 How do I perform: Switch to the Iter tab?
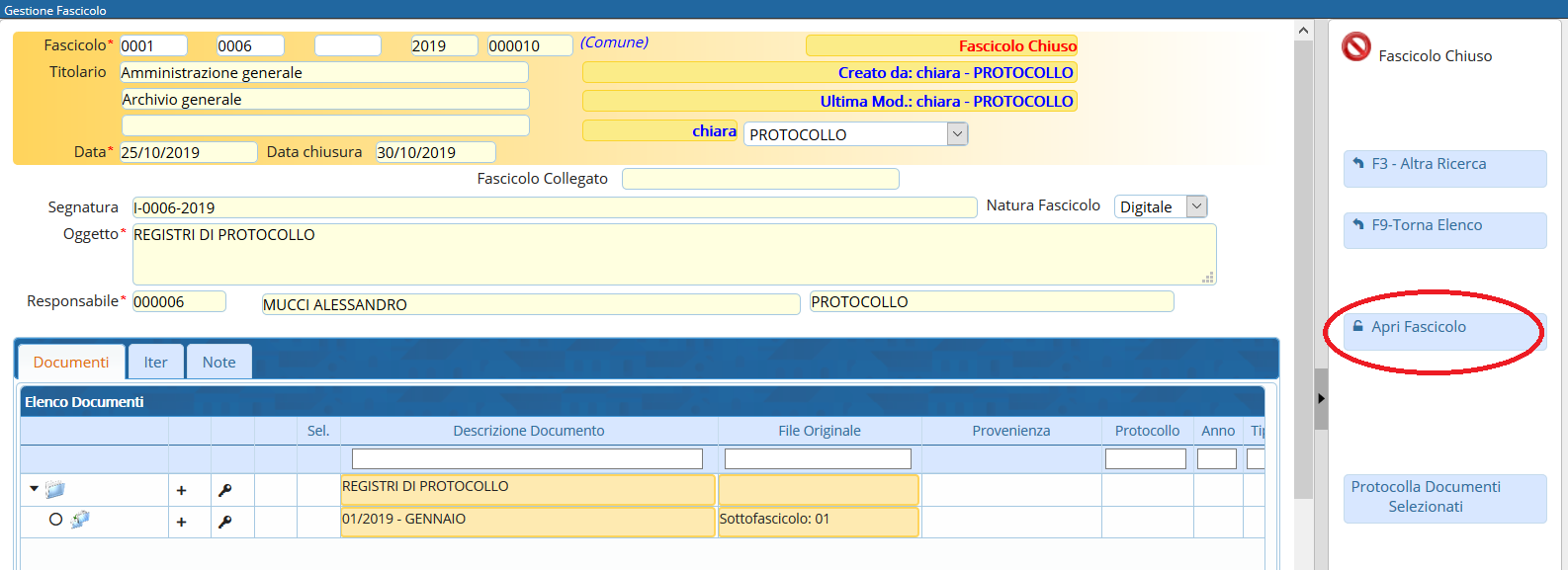[155, 363]
